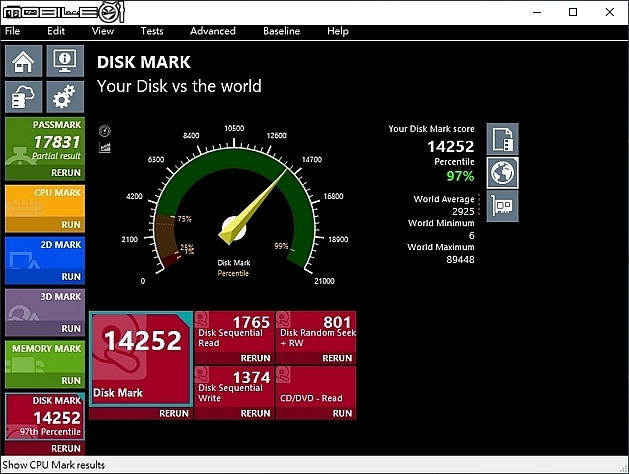Open the Help menu
Viewport: 629px width, 474px height.
[338, 31]
